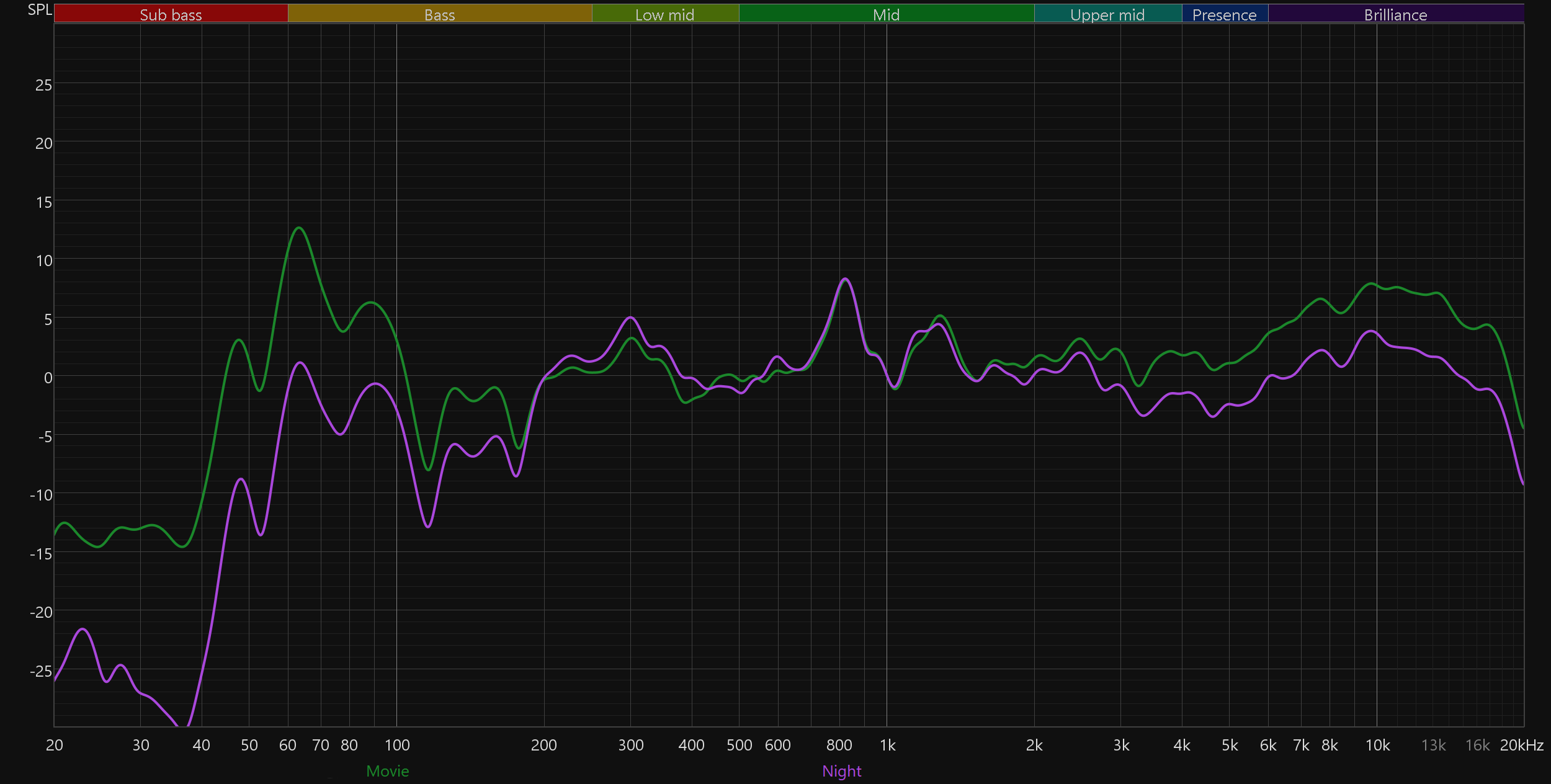Click the purple Night curve peak near 800 Hz
This screenshot has width=1551, height=784.
point(845,279)
